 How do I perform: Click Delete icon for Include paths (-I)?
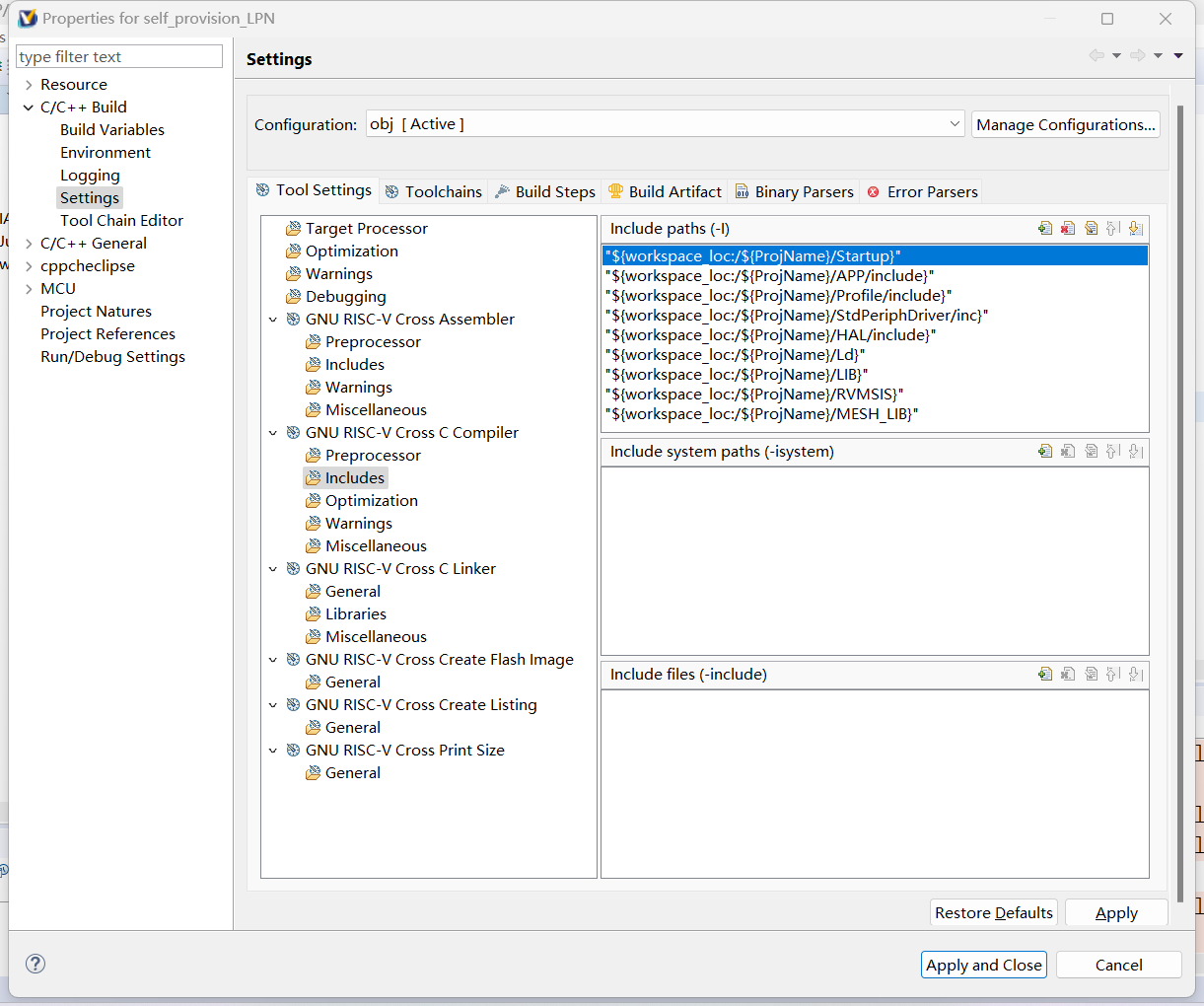point(1068,229)
